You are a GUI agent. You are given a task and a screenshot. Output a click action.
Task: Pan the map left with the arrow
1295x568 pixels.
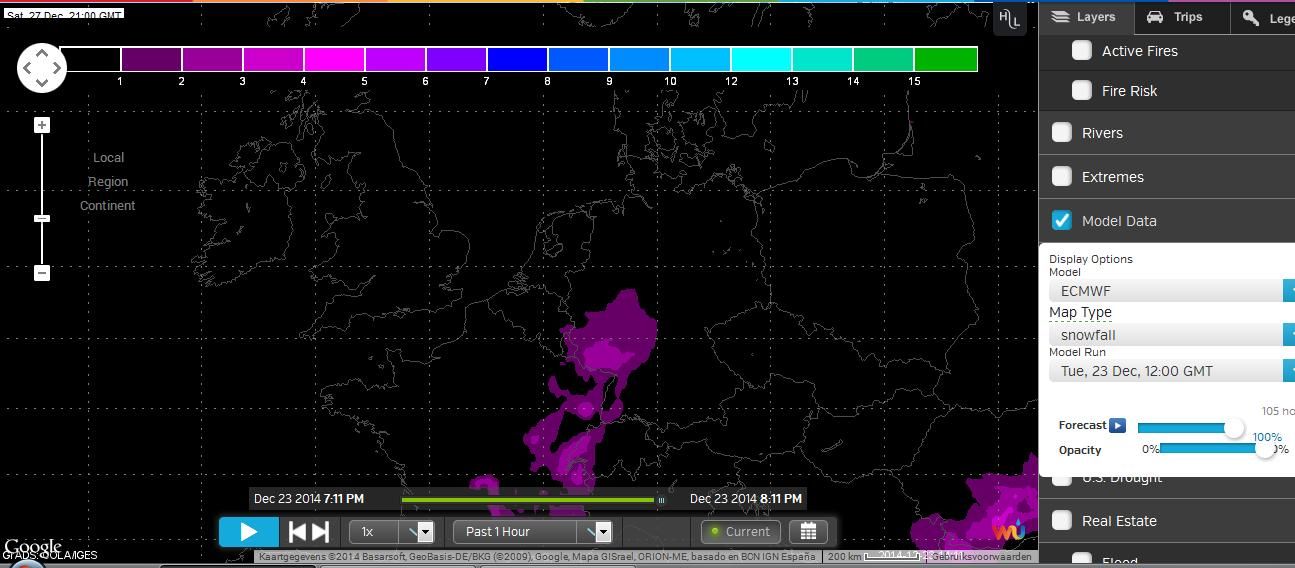click(26, 68)
